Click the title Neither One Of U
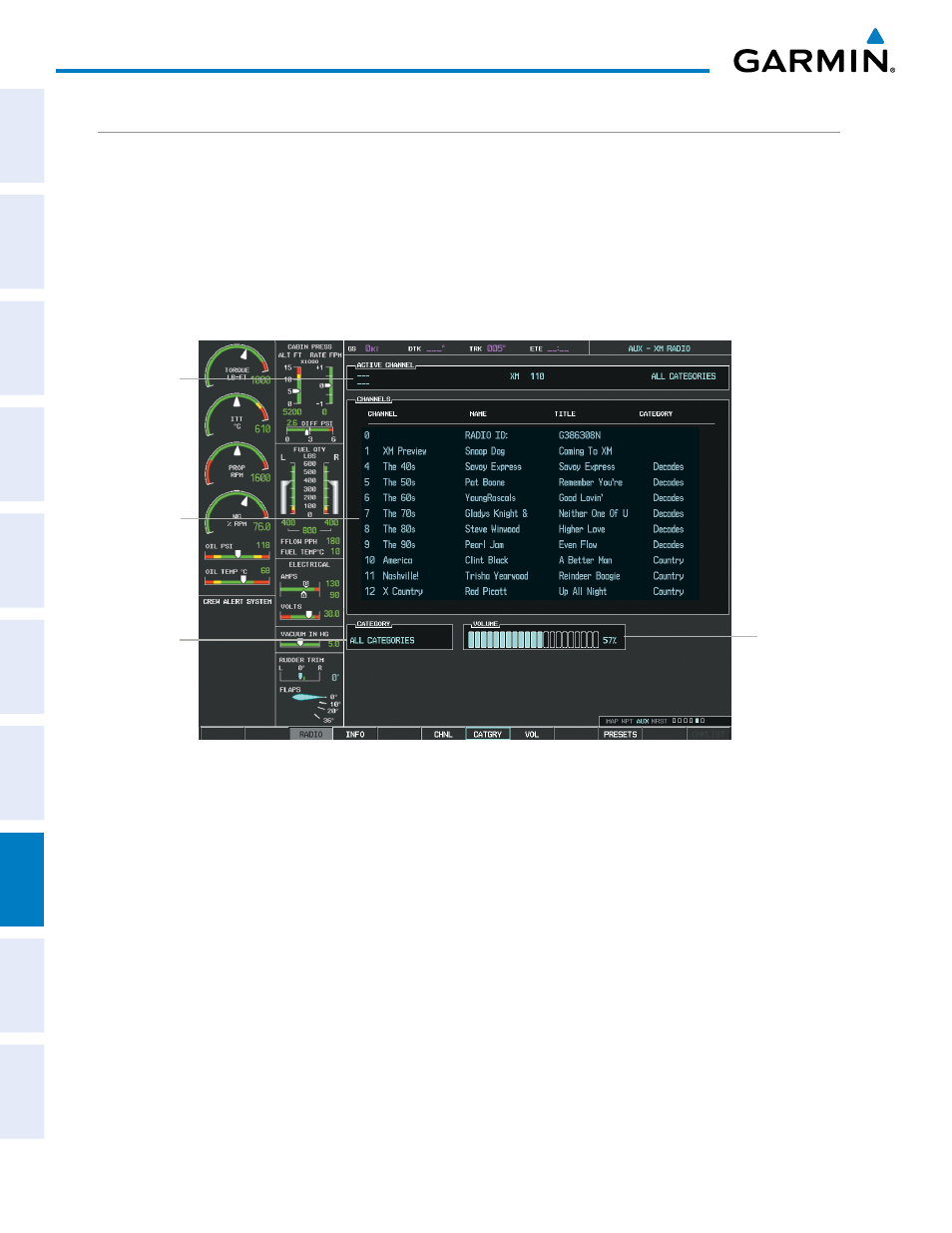The image size is (952, 1233). coord(593,513)
